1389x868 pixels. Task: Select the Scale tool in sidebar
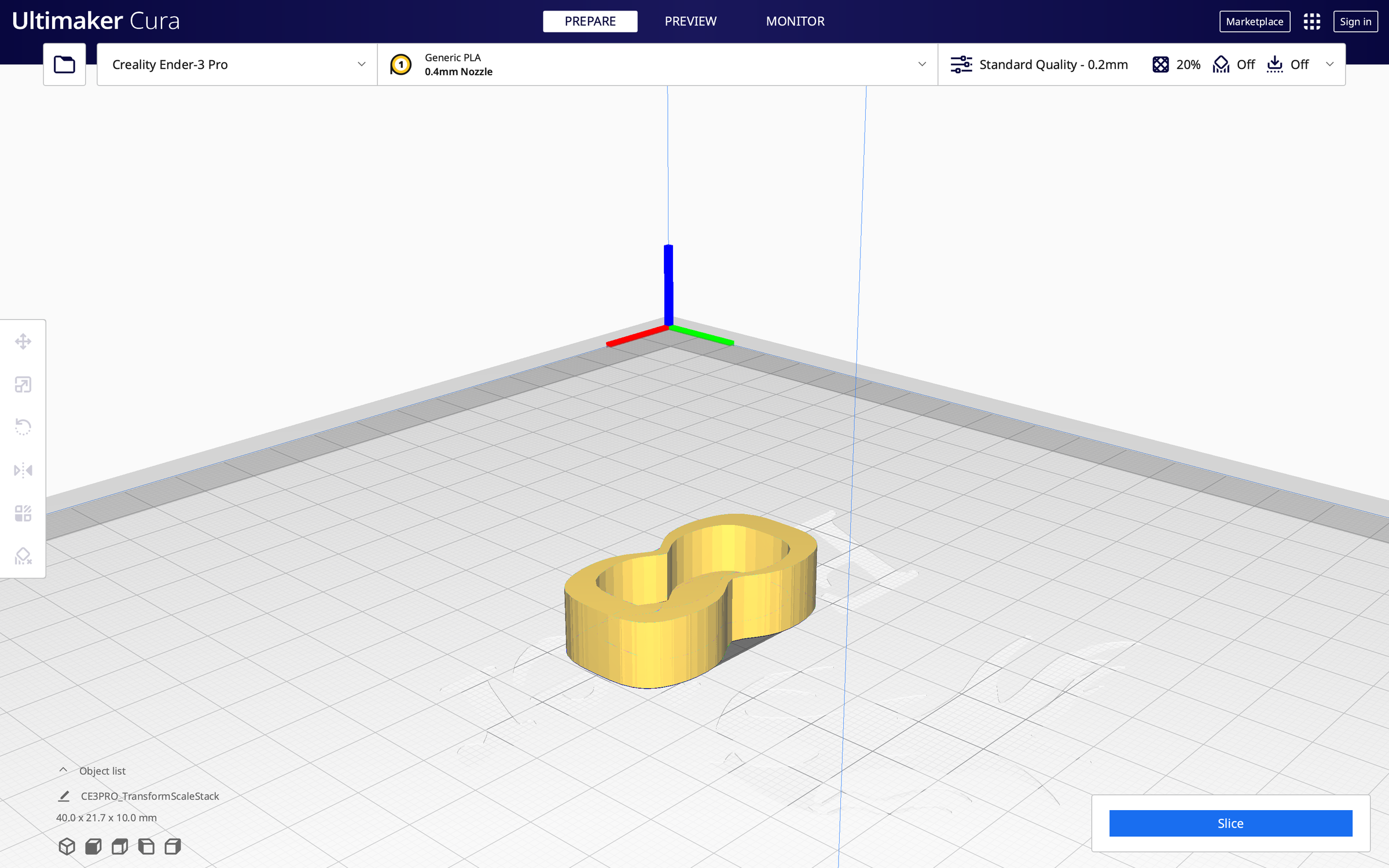[x=23, y=384]
